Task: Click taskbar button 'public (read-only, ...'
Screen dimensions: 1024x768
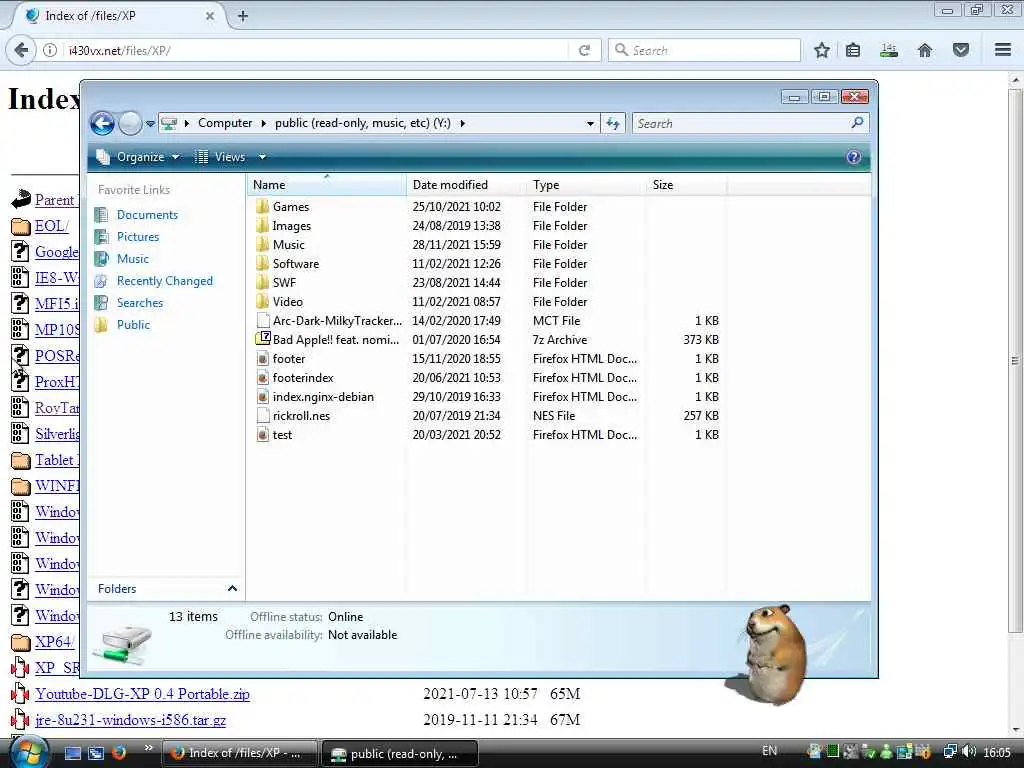Action: [400, 753]
